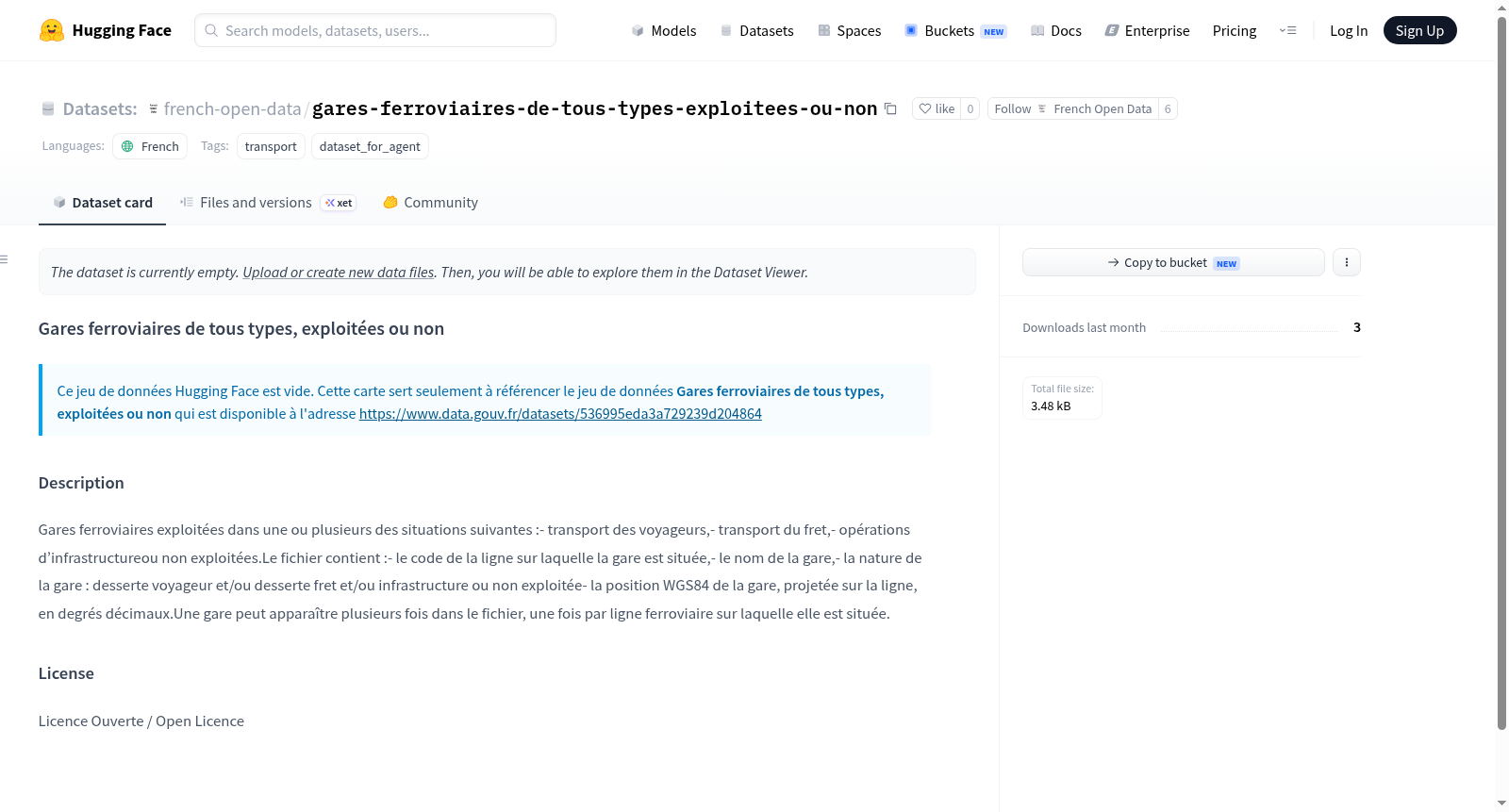
Task: Copy dataset name with the copy icon
Action: 890,108
